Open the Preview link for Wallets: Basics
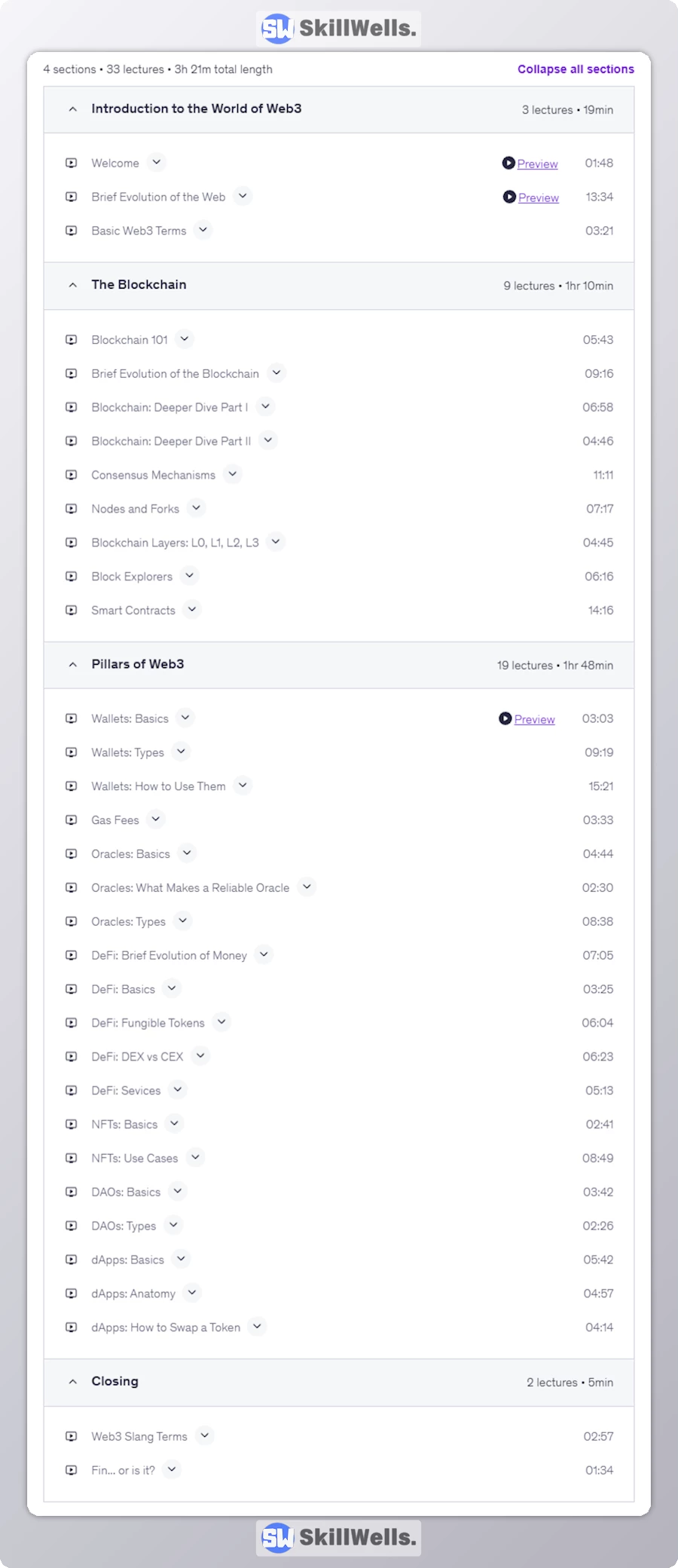Viewport: 678px width, 1568px height. point(534,719)
